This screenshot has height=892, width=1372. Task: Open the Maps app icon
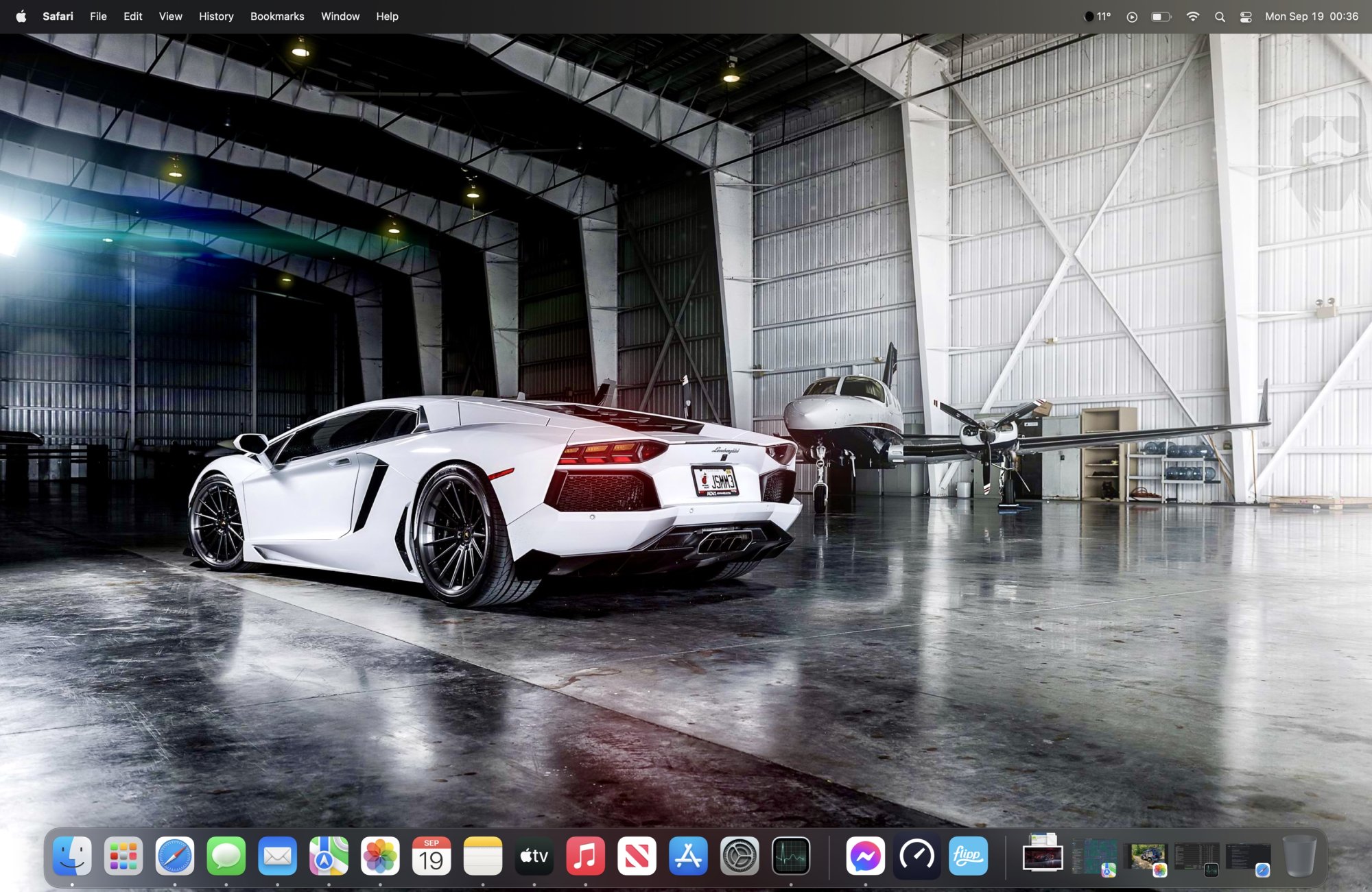[x=329, y=856]
